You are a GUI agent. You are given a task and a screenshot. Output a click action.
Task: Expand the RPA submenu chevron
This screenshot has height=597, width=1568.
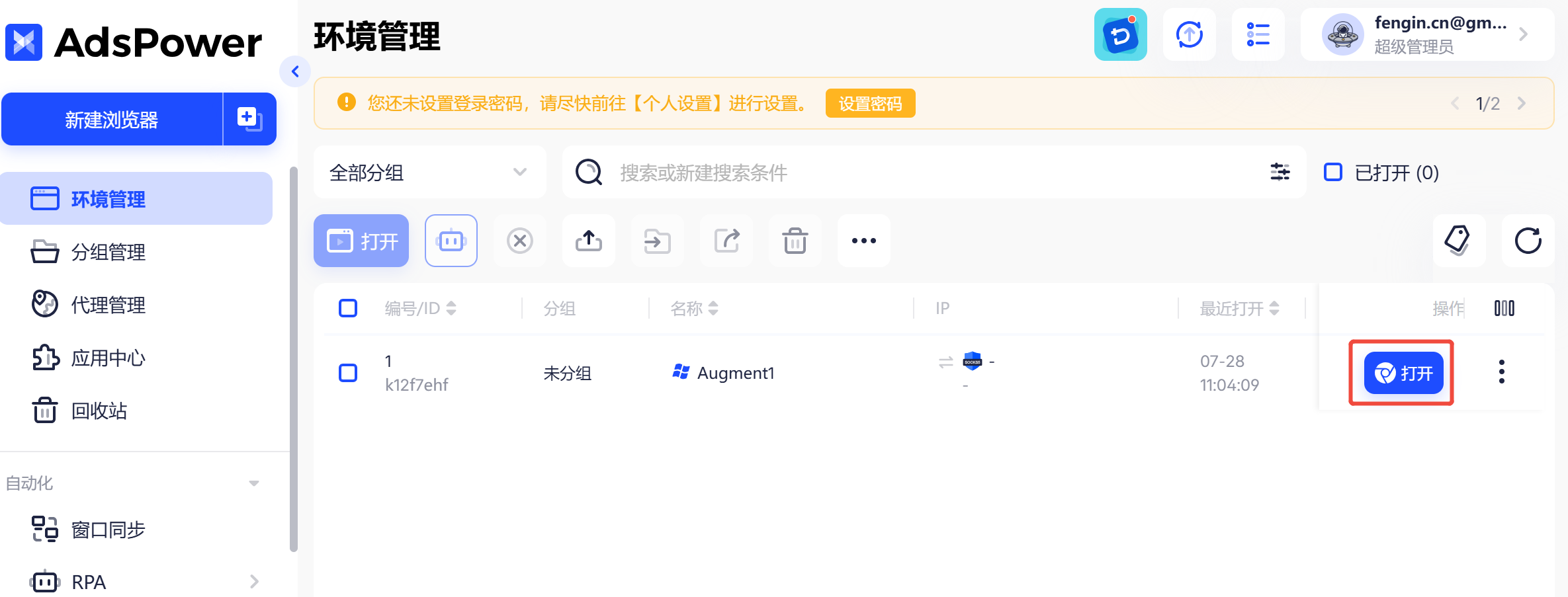(254, 582)
